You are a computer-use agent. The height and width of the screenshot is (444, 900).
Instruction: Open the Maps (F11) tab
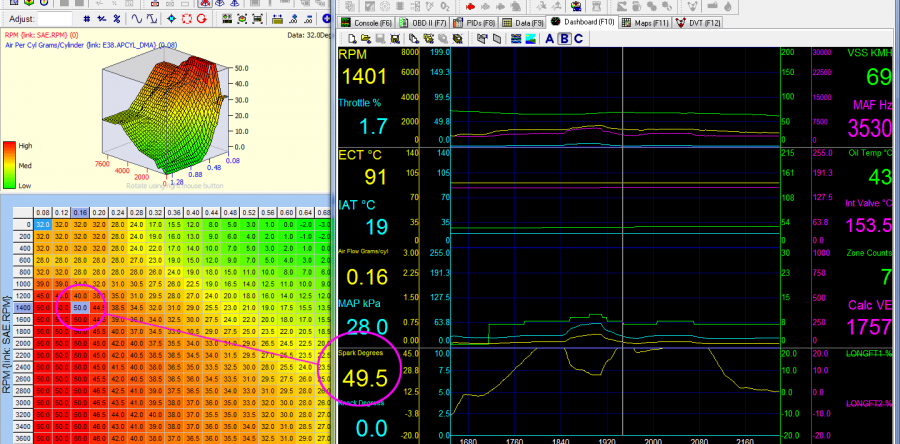point(645,23)
